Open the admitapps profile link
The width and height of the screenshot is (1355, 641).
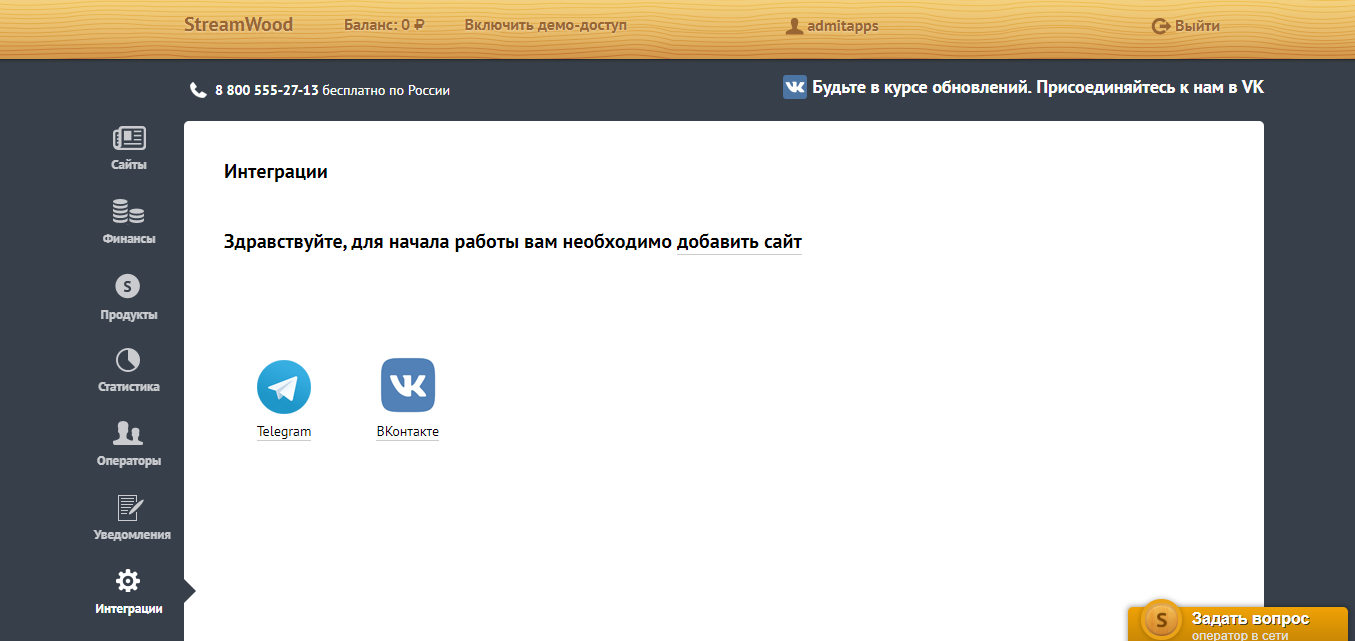click(843, 26)
